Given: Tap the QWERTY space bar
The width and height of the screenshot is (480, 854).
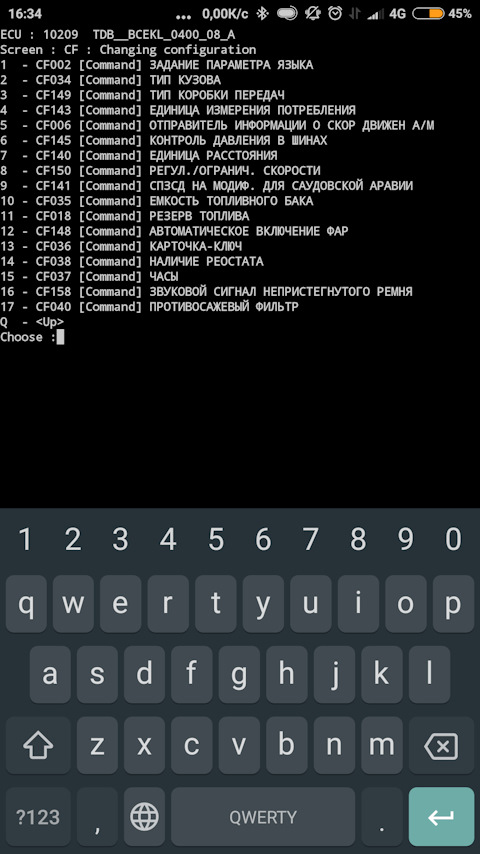Looking at the screenshot, I should coord(263,816).
